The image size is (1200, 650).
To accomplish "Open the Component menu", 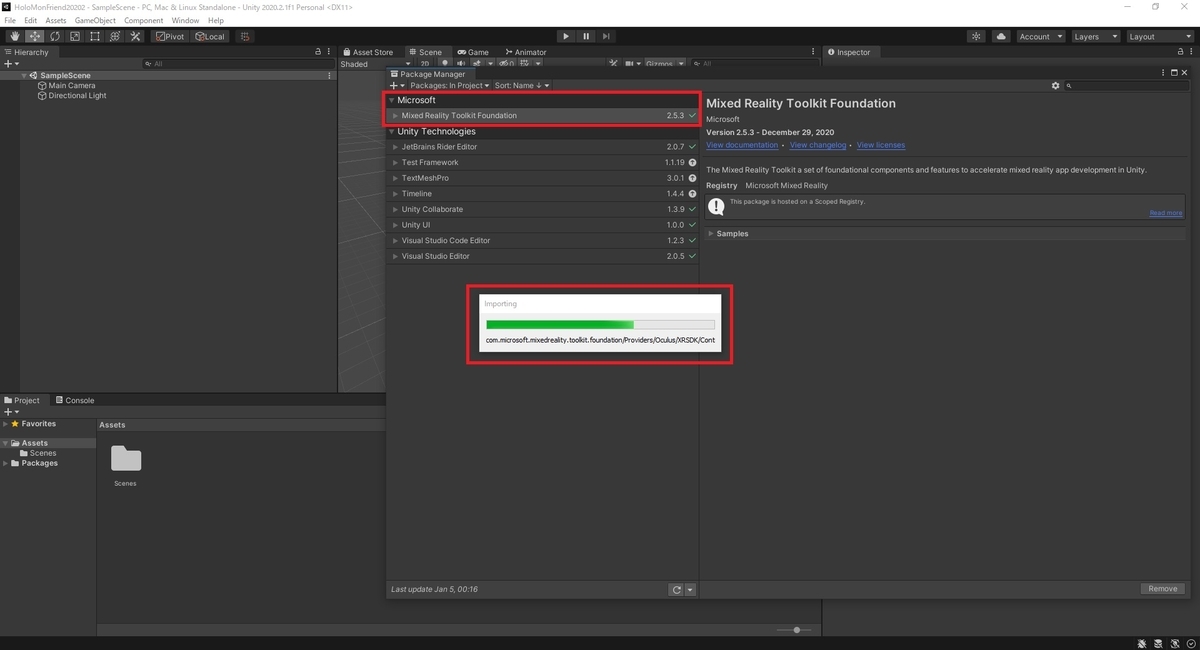I will pyautogui.click(x=143, y=20).
